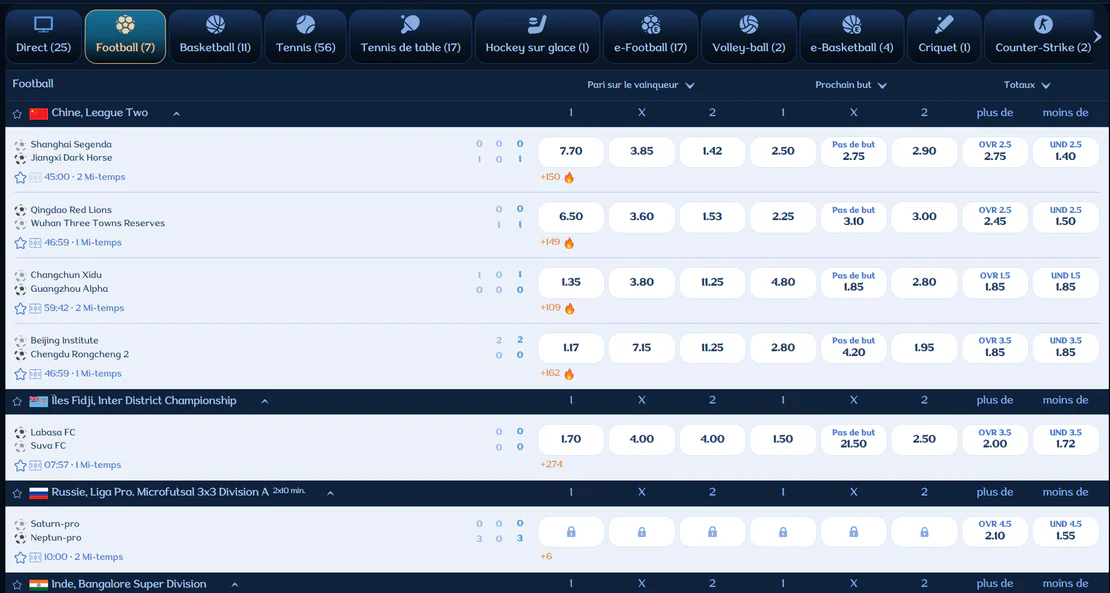Click the fire icon beside +109
This screenshot has width=1110, height=593.
coord(569,309)
